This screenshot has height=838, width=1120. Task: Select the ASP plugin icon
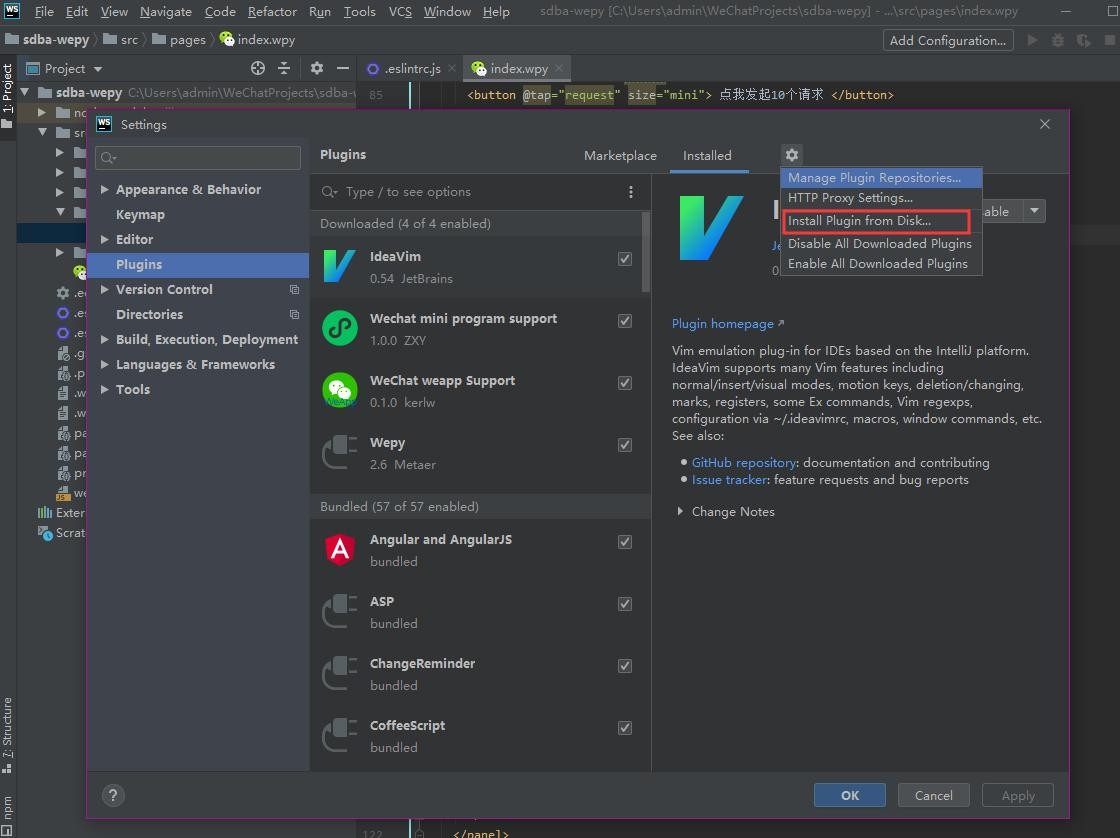(x=339, y=612)
